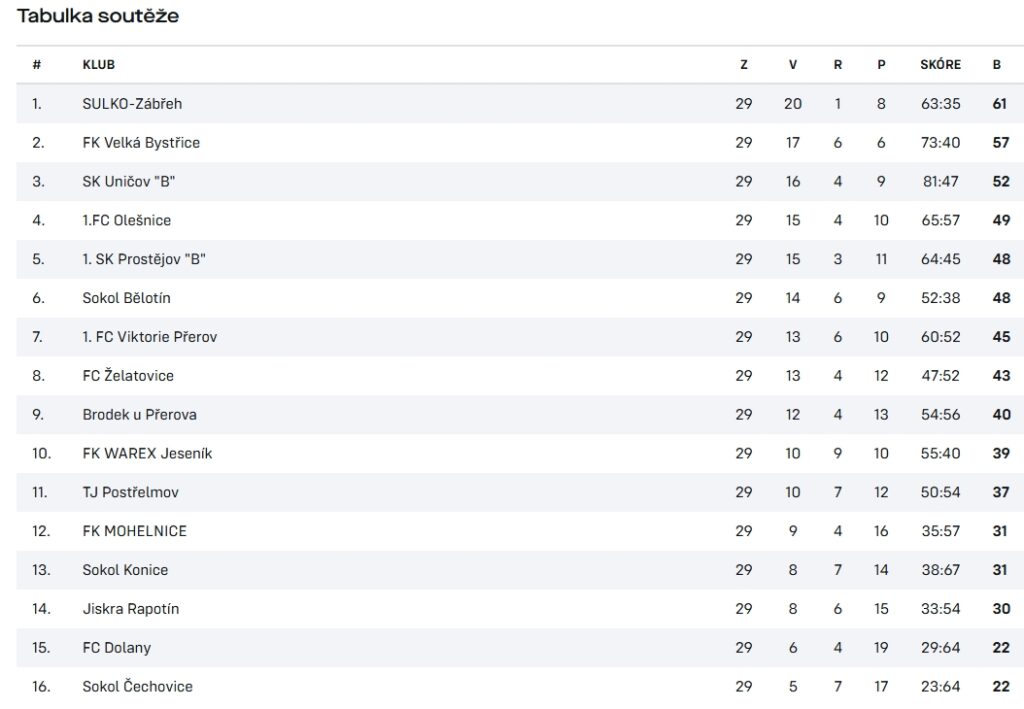Open FC Dolany team entry
Image resolution: width=1024 pixels, height=709 pixels.
point(116,648)
